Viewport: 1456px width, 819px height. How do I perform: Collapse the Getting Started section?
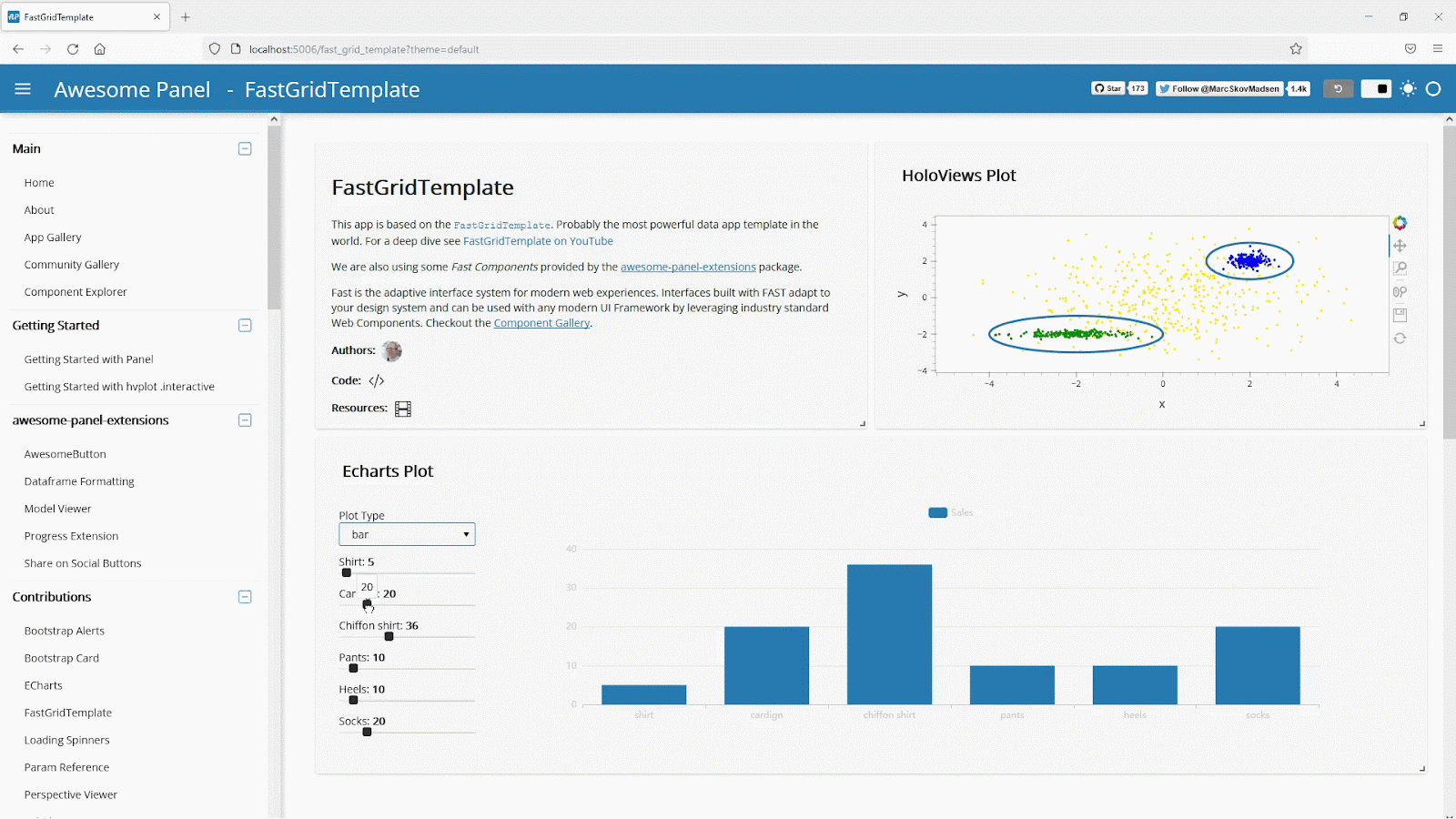point(245,325)
